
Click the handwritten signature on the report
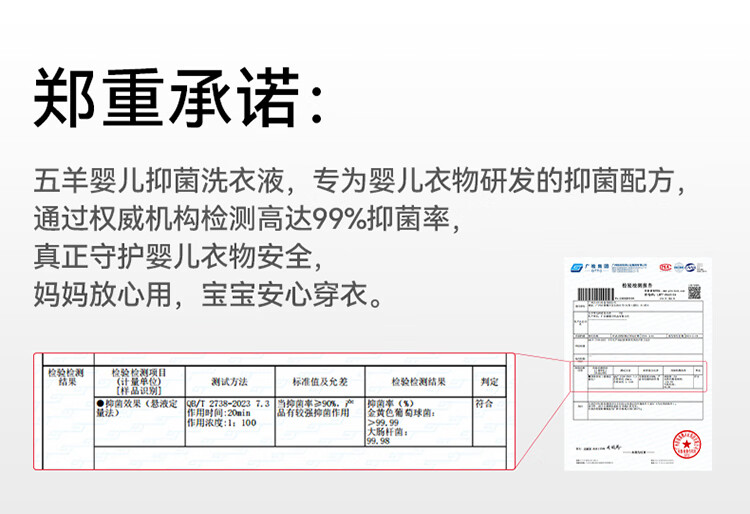point(614,448)
